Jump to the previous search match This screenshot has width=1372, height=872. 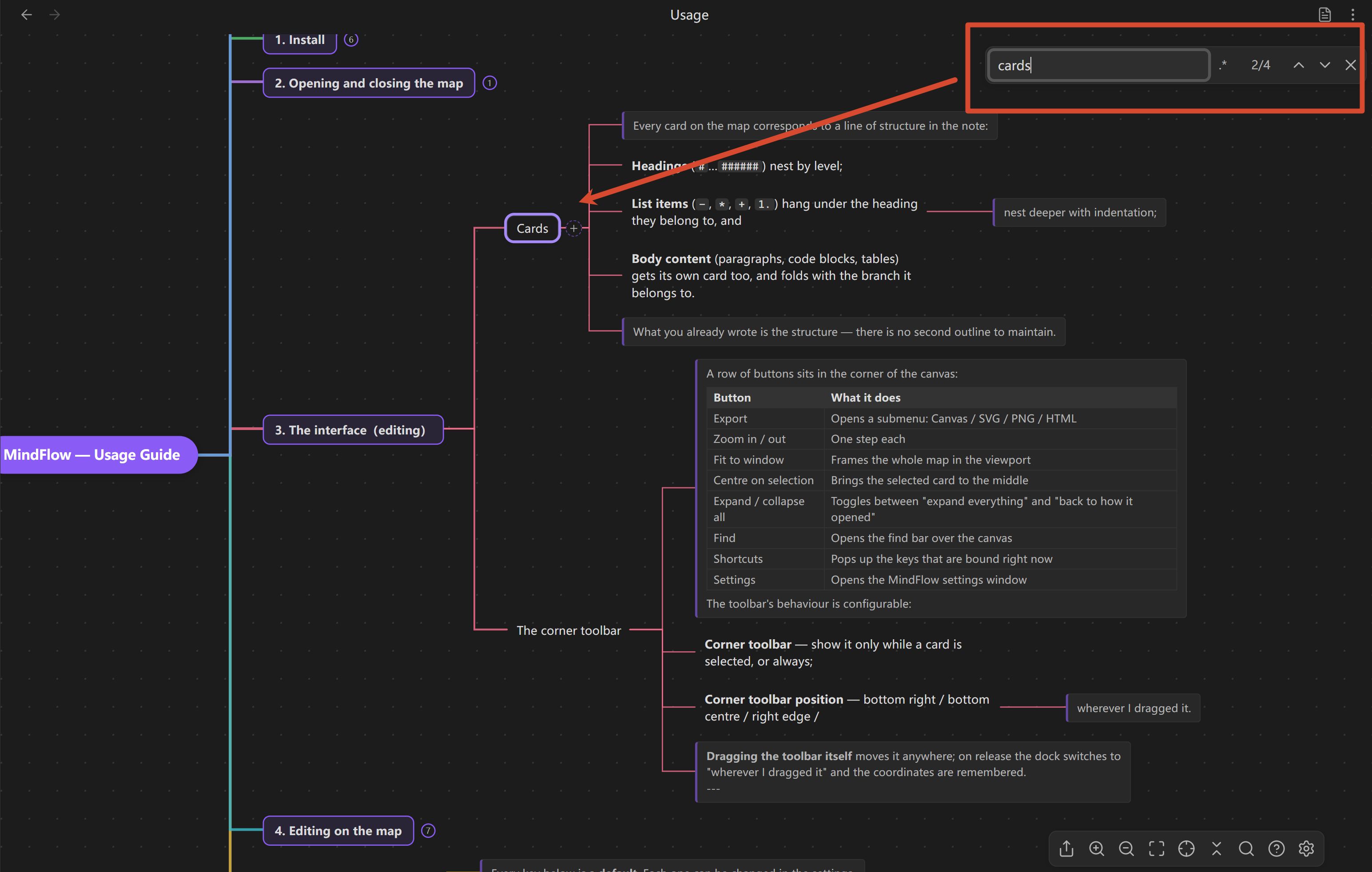[x=1299, y=65]
